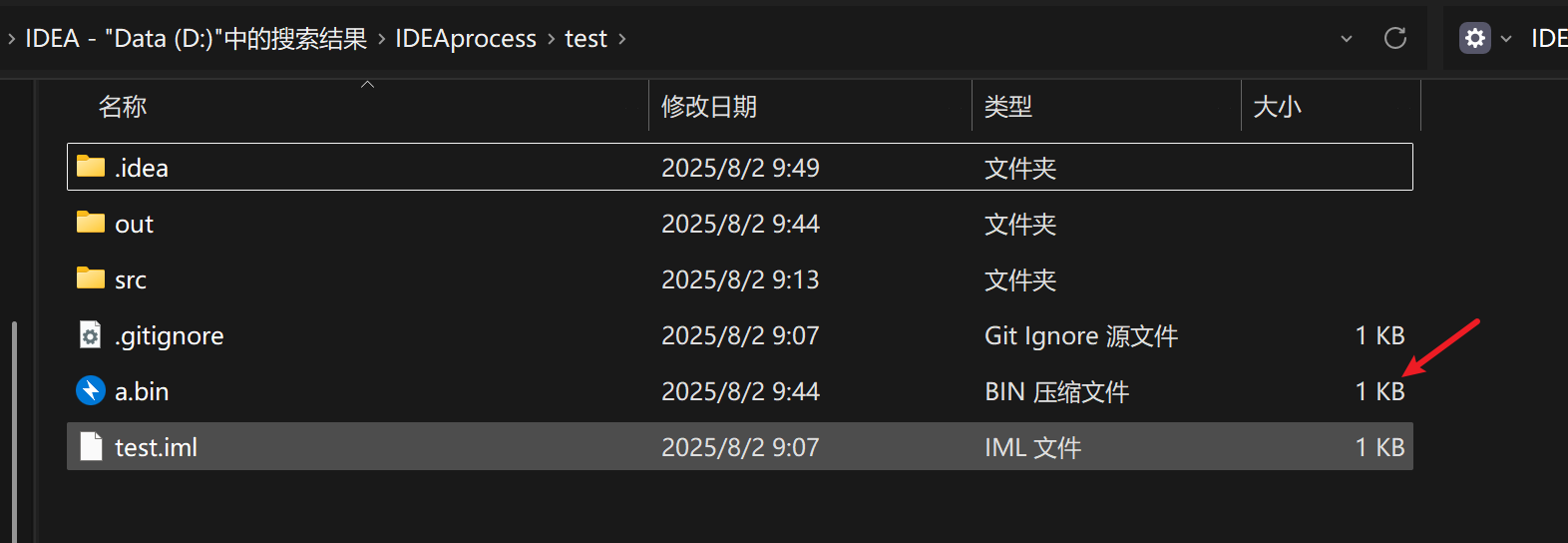Click the a.bin blue lightning icon
Viewport: 1568px width, 543px height.
91,390
